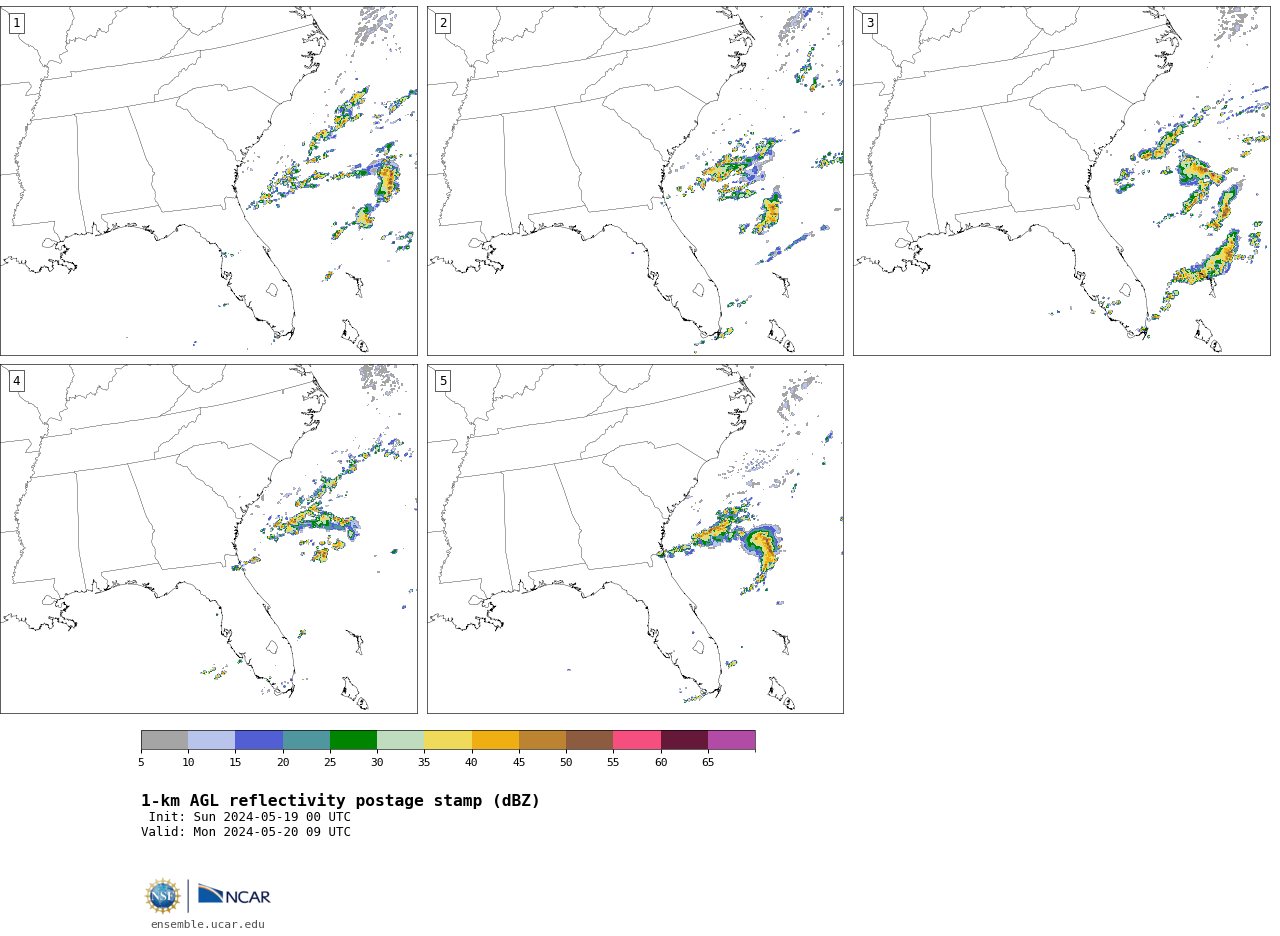1280x936 pixels.
Task: Click the 'Valid: Mon 2024-05-20 09 UTC' text
Action: point(246,832)
